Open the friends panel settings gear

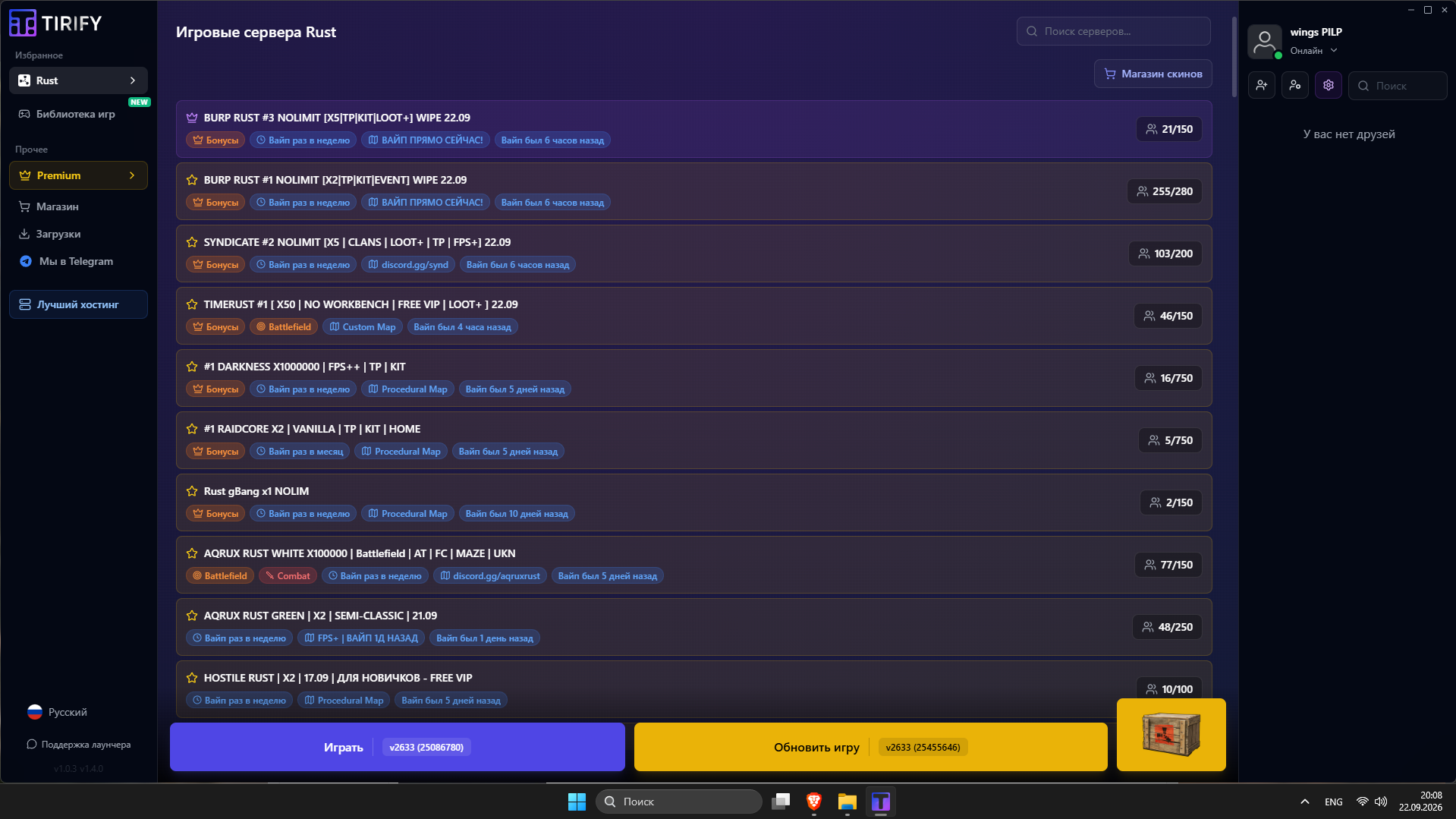pos(1329,86)
